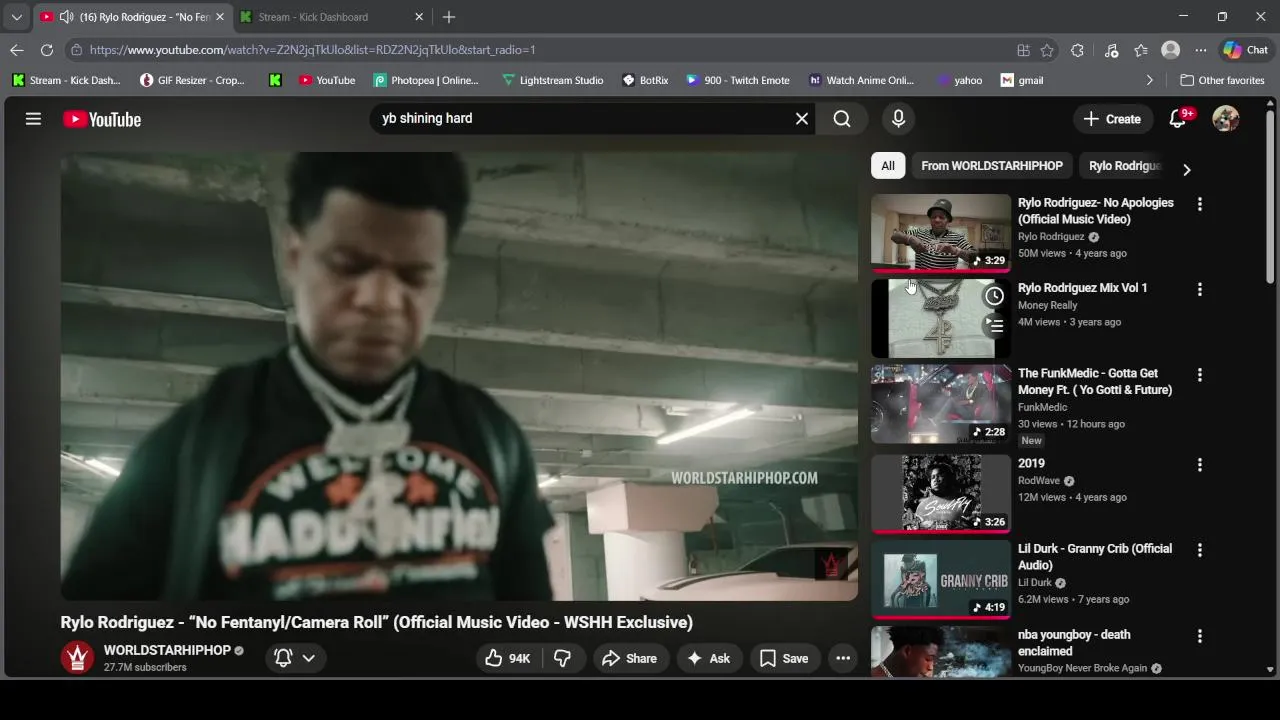Open the YouTube hamburger guide menu
Viewport: 1280px width, 720px height.
33,119
